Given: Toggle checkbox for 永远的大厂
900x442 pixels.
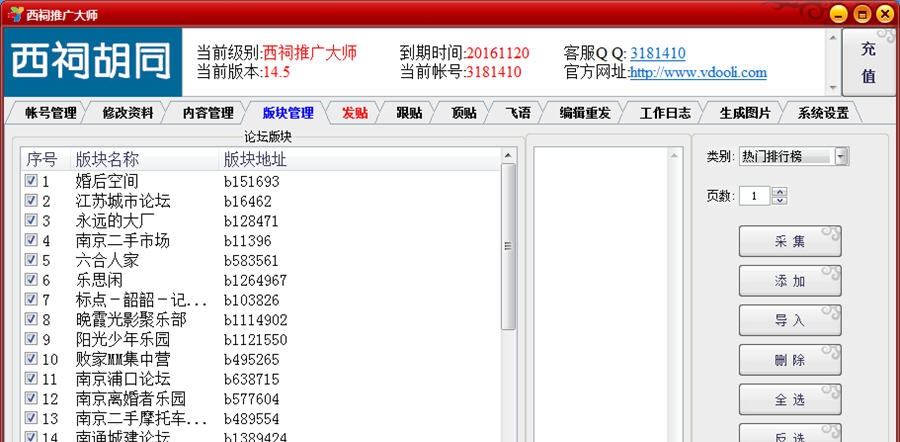Looking at the screenshot, I should (31, 220).
